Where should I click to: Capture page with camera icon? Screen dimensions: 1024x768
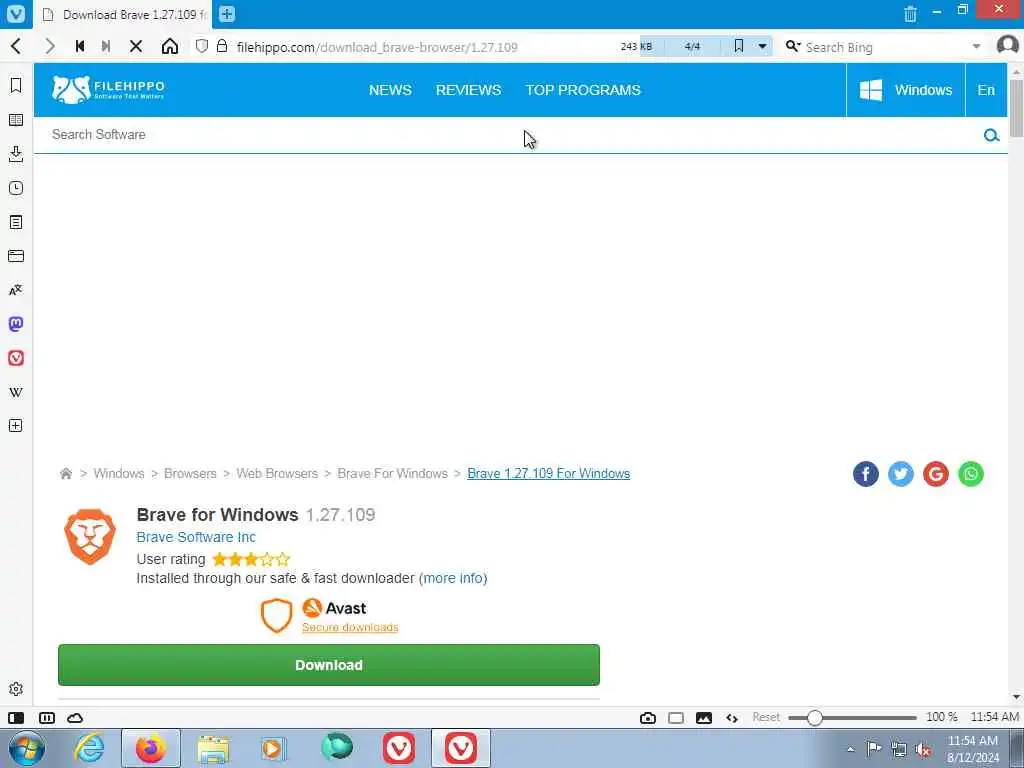(x=648, y=718)
